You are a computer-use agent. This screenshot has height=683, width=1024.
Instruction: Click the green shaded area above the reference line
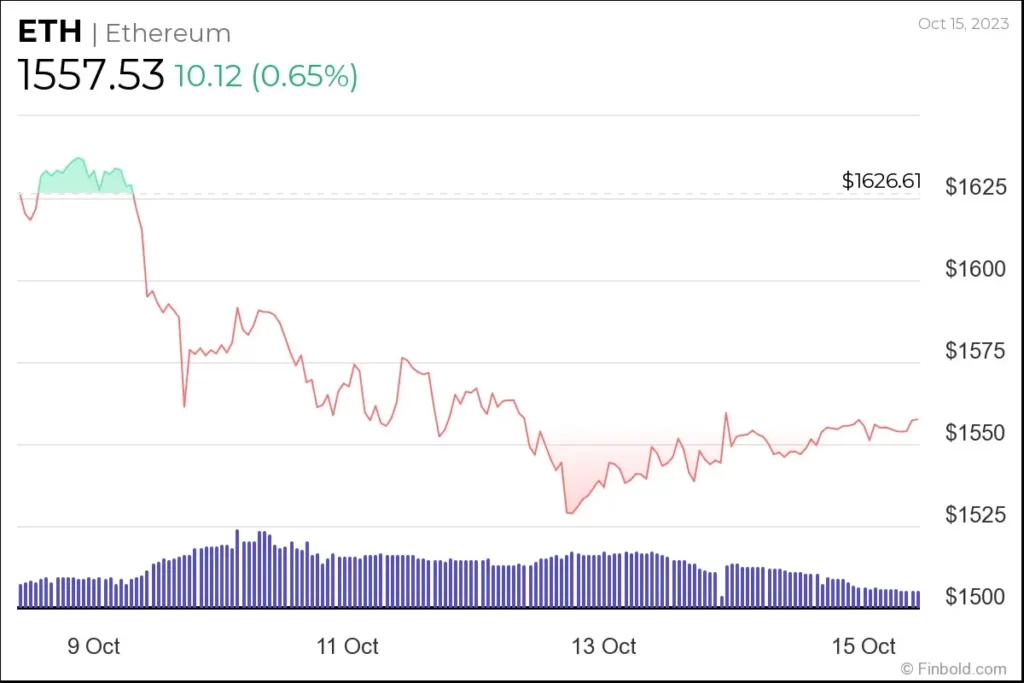[75, 178]
